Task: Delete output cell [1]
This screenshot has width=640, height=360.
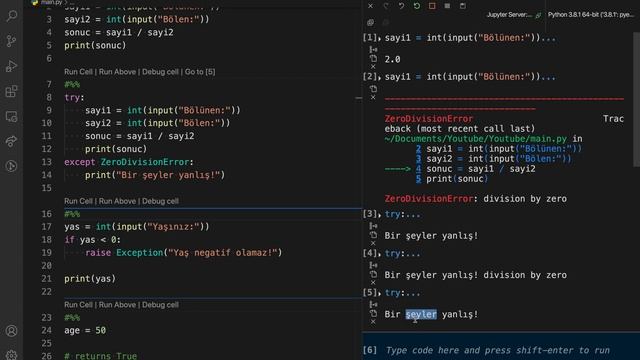Action: tap(373, 67)
